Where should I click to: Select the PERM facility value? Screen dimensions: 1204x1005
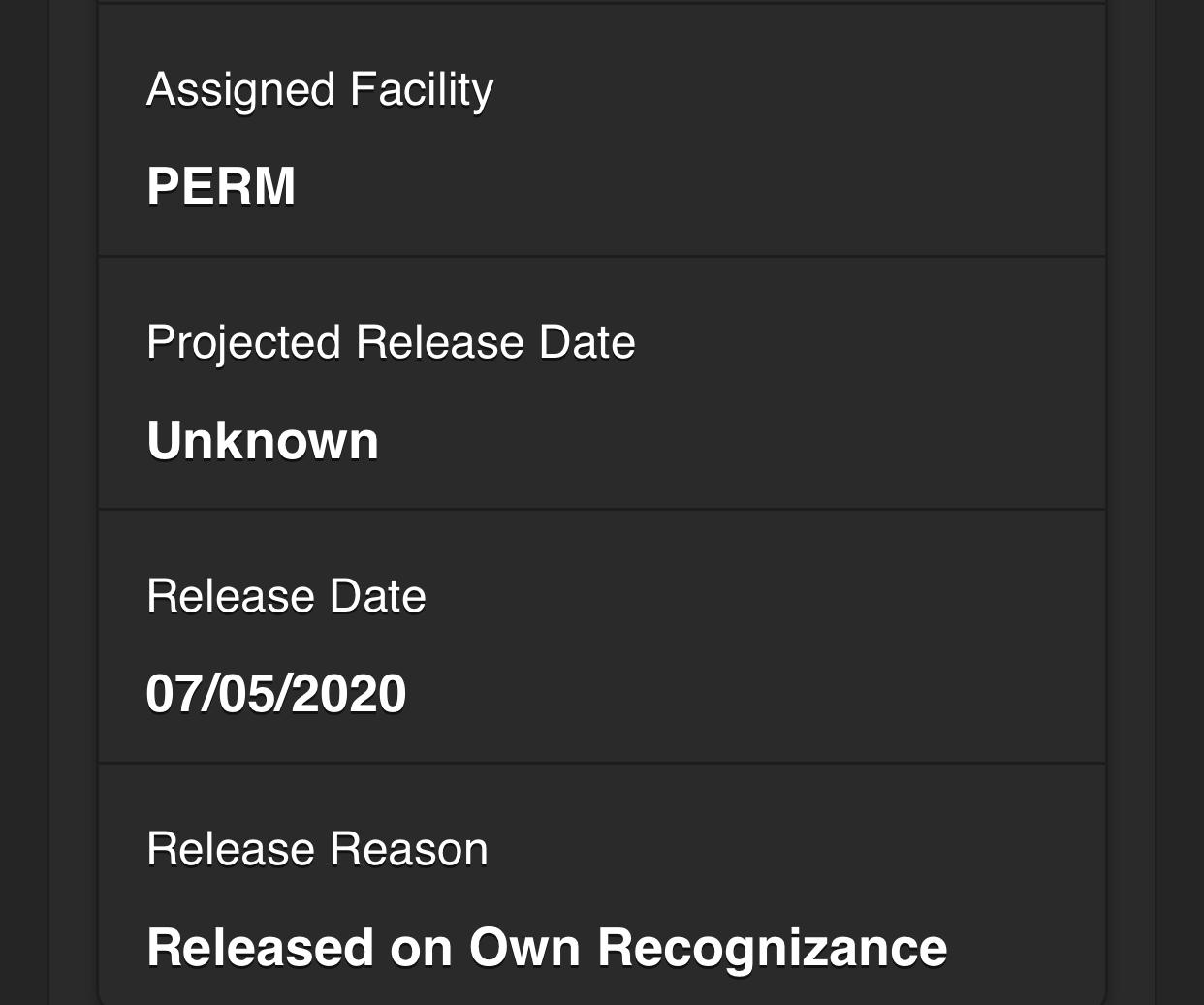point(221,186)
